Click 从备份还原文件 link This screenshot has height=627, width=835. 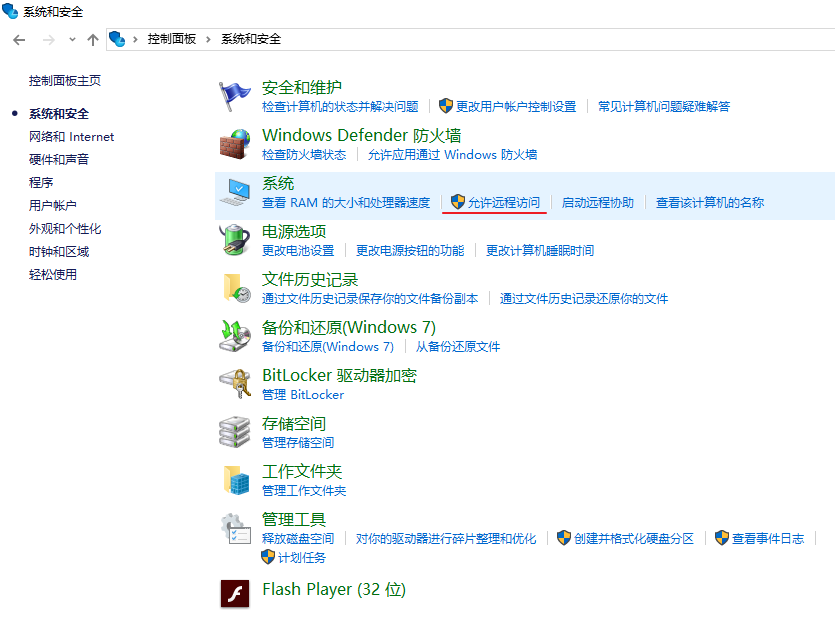[458, 347]
